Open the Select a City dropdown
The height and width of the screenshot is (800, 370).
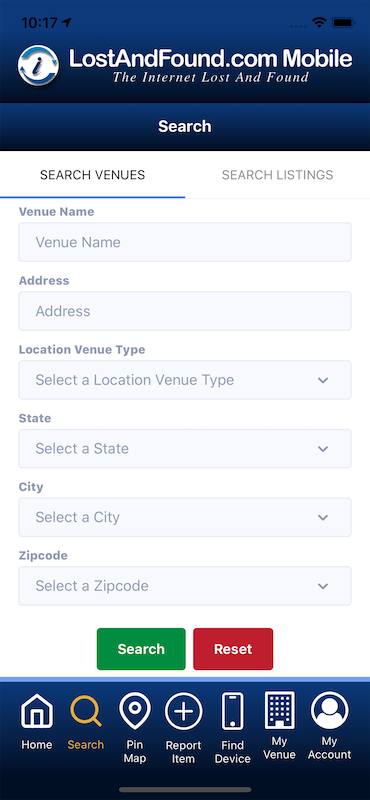185,517
